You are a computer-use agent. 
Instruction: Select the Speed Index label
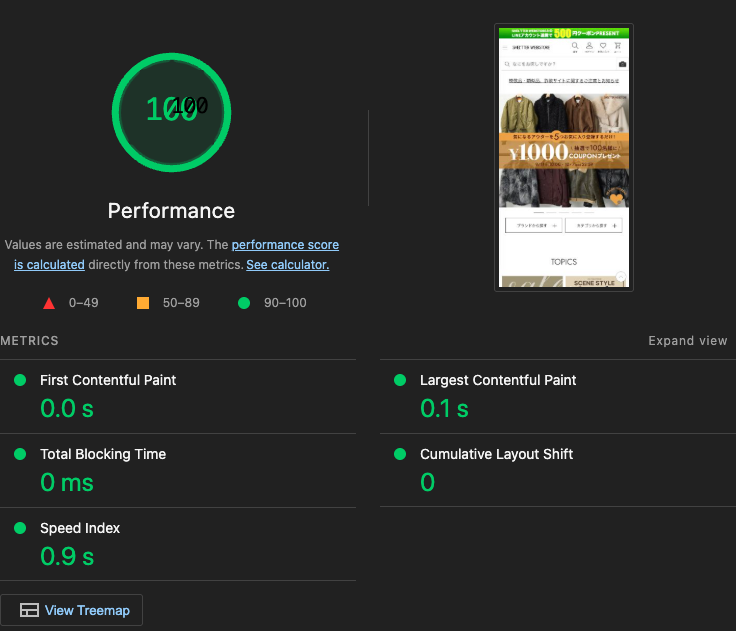pos(80,528)
